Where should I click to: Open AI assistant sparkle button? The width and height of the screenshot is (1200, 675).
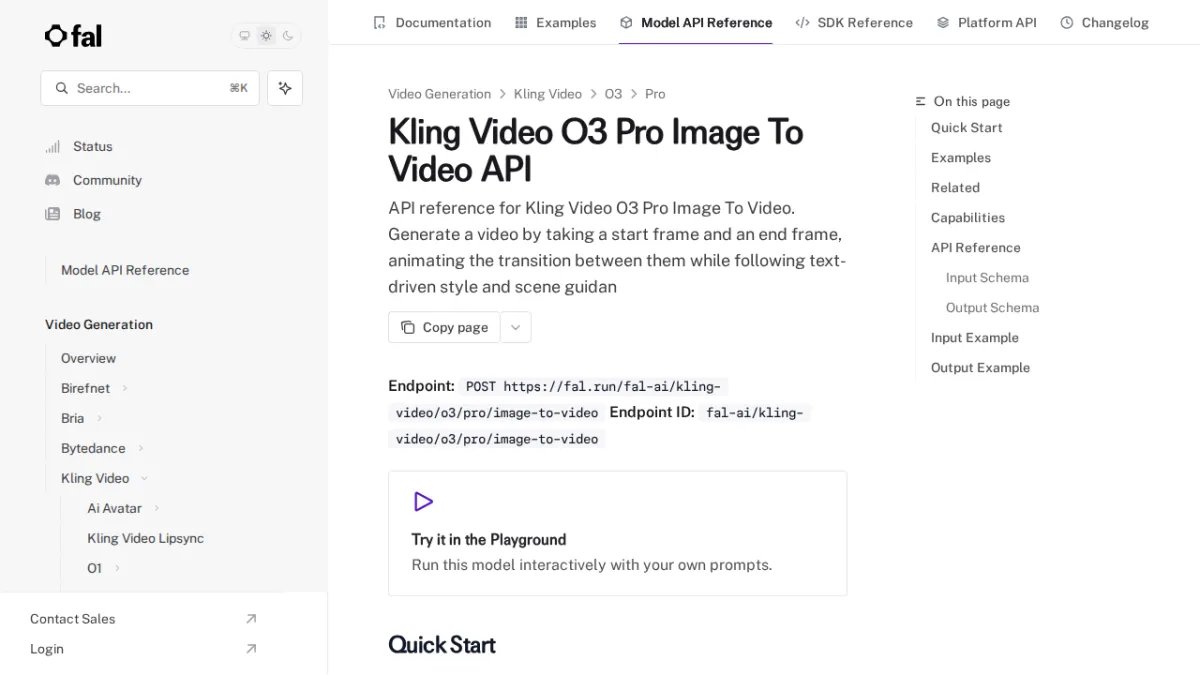pos(285,88)
